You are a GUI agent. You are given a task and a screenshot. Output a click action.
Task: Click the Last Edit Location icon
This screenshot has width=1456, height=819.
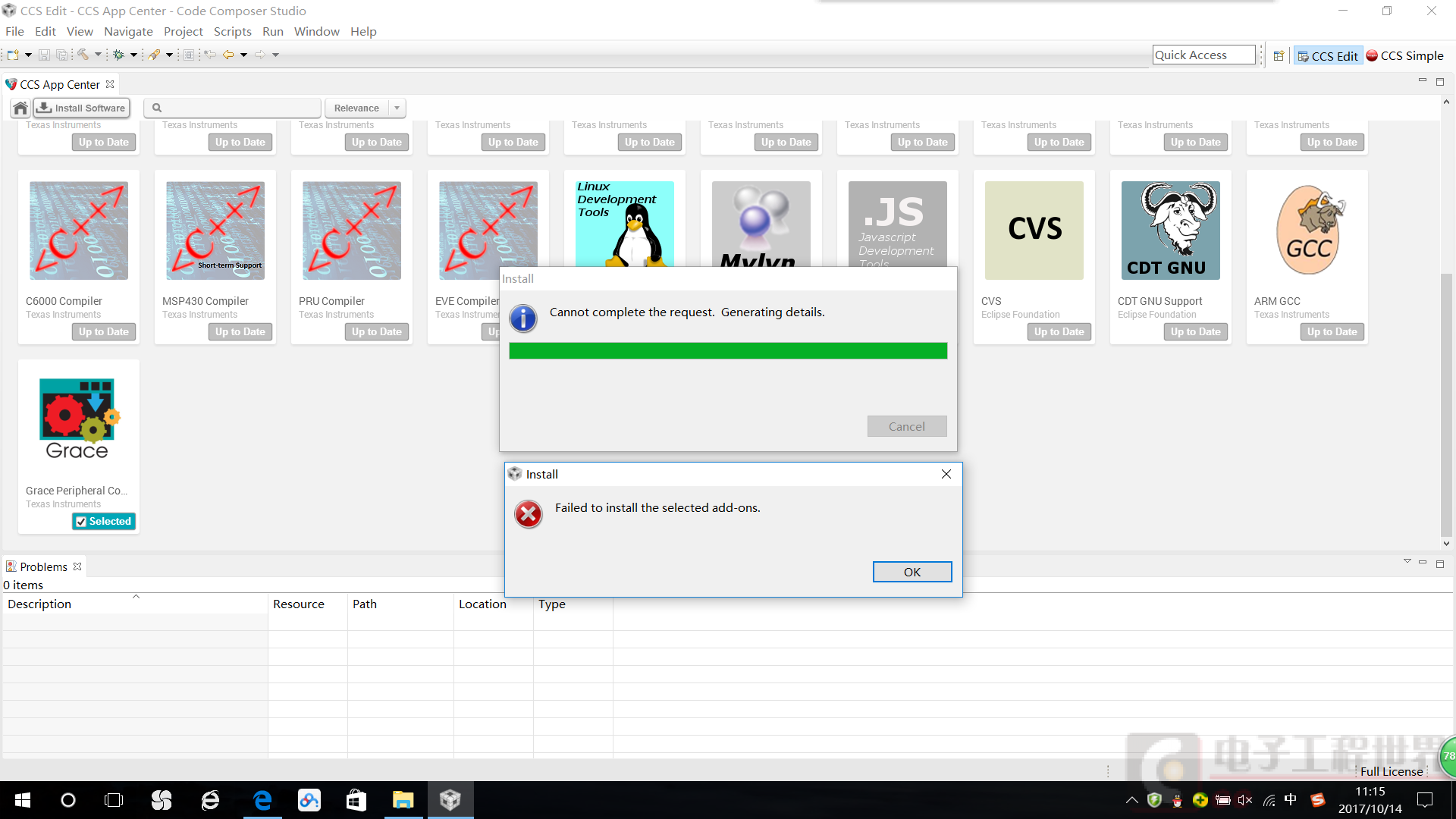[210, 55]
